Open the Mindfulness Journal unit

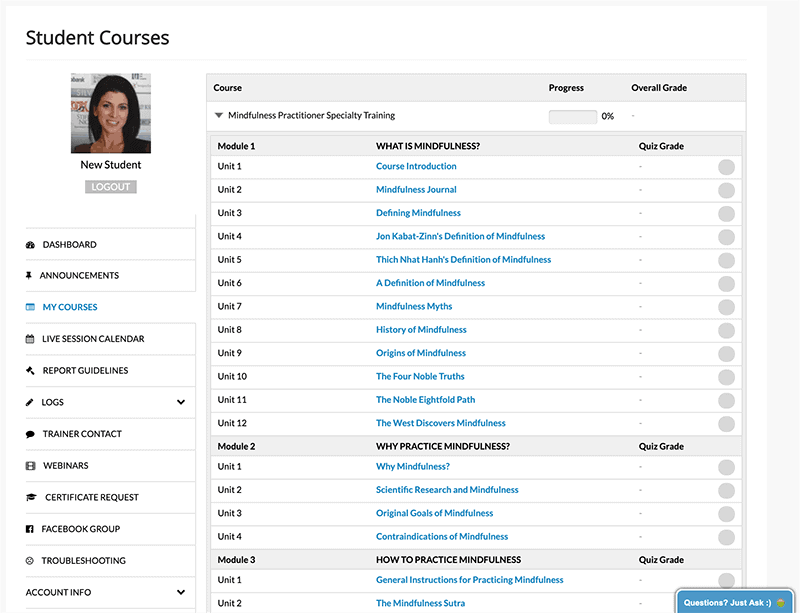click(416, 190)
